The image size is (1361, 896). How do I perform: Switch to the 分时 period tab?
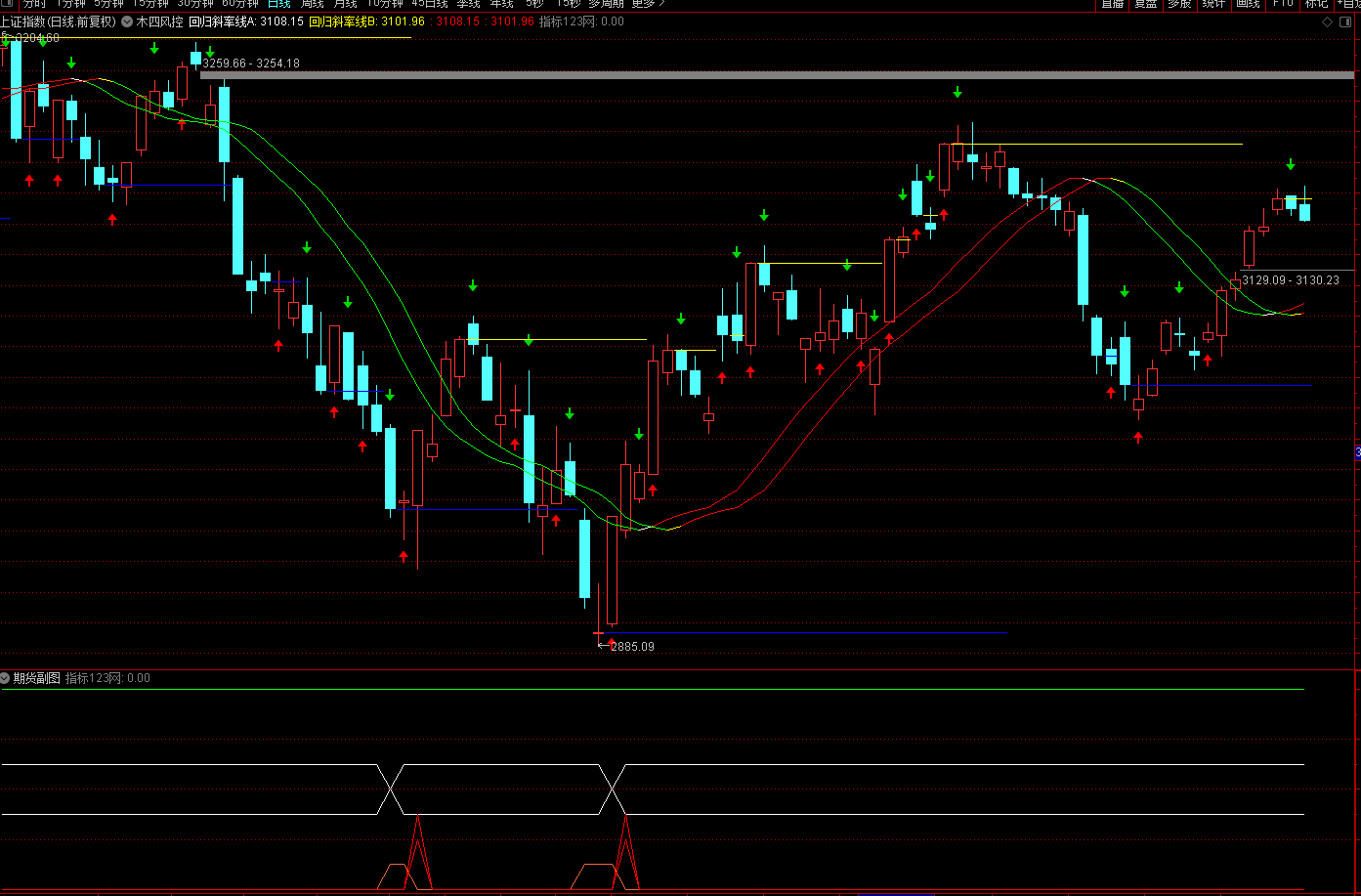35,4
